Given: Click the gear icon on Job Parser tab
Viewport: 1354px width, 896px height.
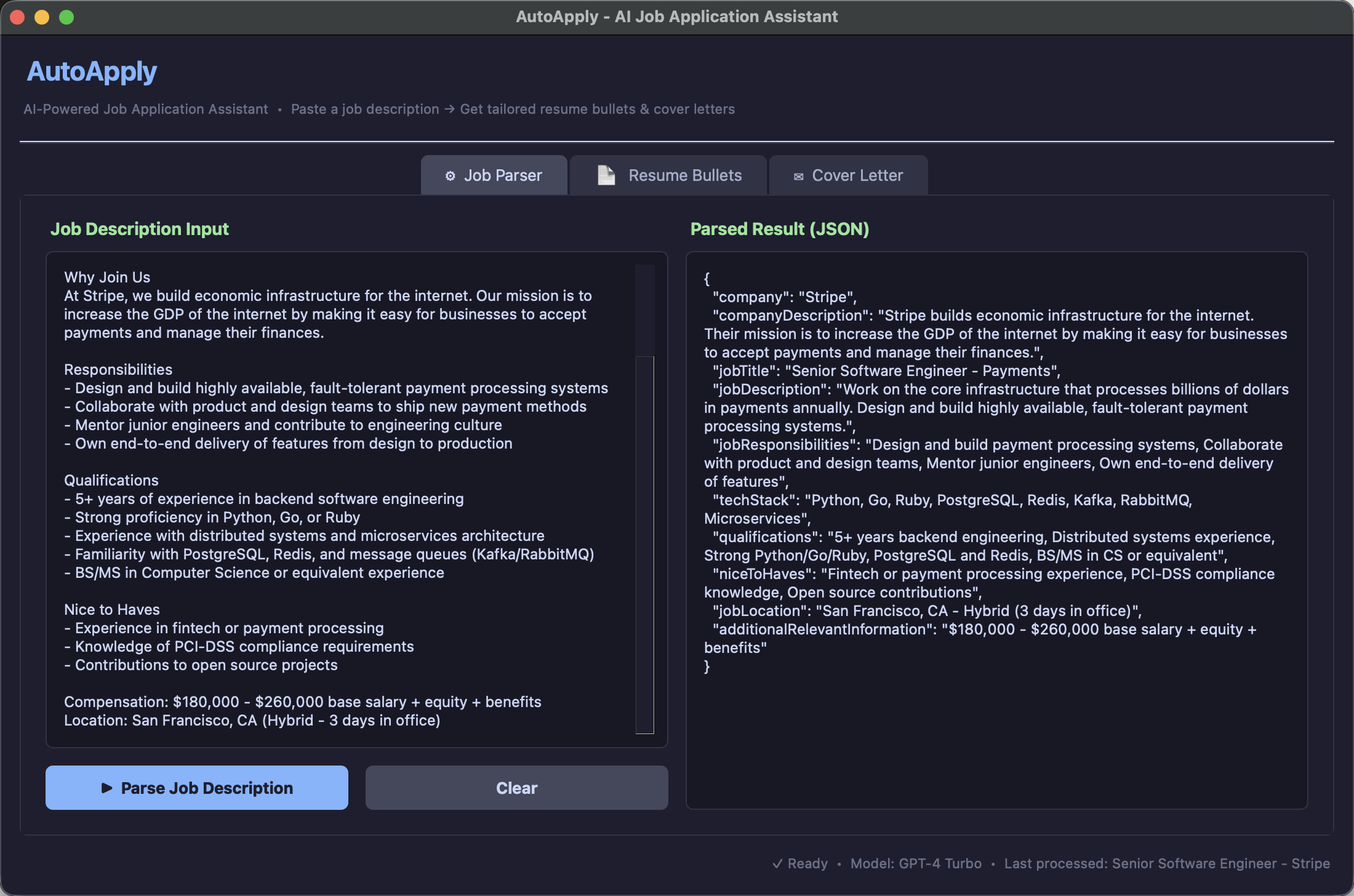Looking at the screenshot, I should pos(450,175).
